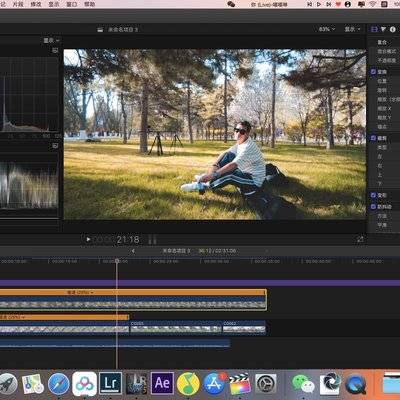400x400 pixels.
Task: Click the 锚点 anchor row
Action: click(x=382, y=126)
